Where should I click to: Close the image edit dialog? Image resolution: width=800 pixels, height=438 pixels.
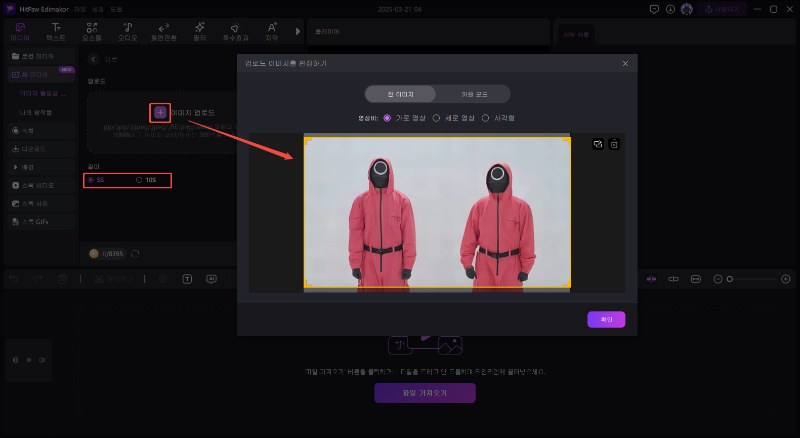pyautogui.click(x=626, y=63)
